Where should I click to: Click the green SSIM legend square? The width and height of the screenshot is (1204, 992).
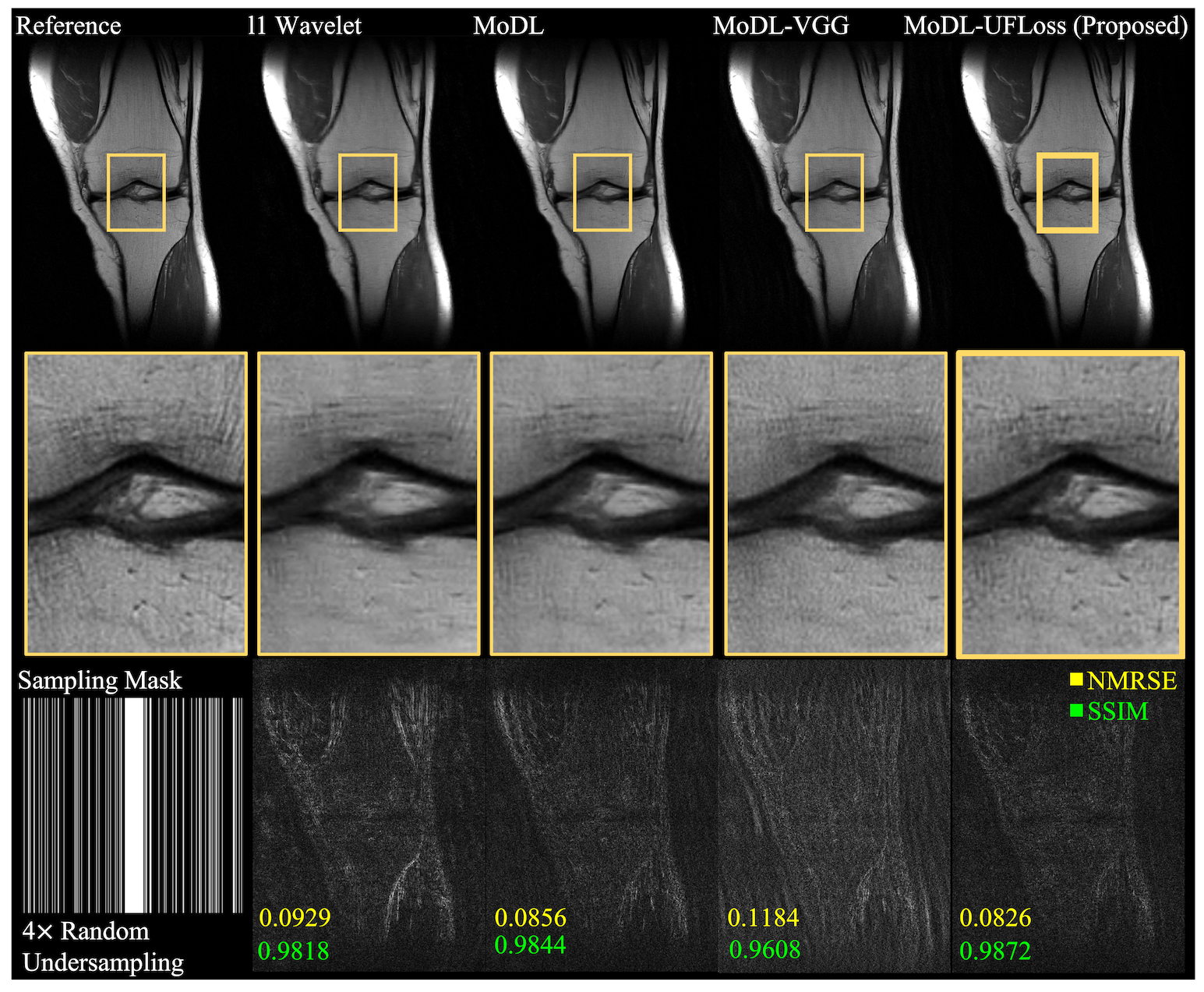tap(1076, 711)
